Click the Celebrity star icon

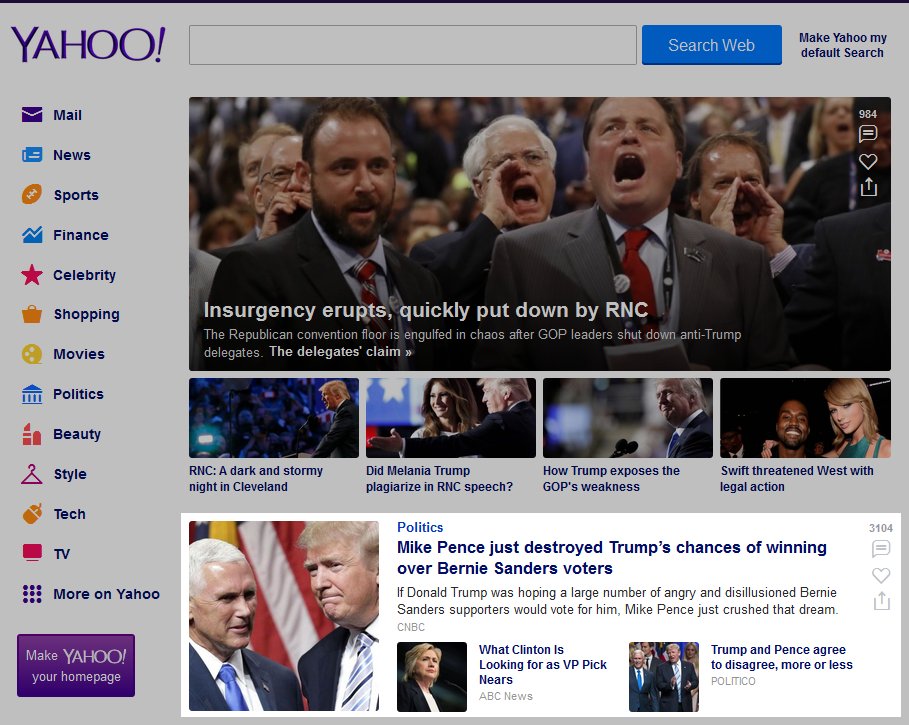[32, 275]
